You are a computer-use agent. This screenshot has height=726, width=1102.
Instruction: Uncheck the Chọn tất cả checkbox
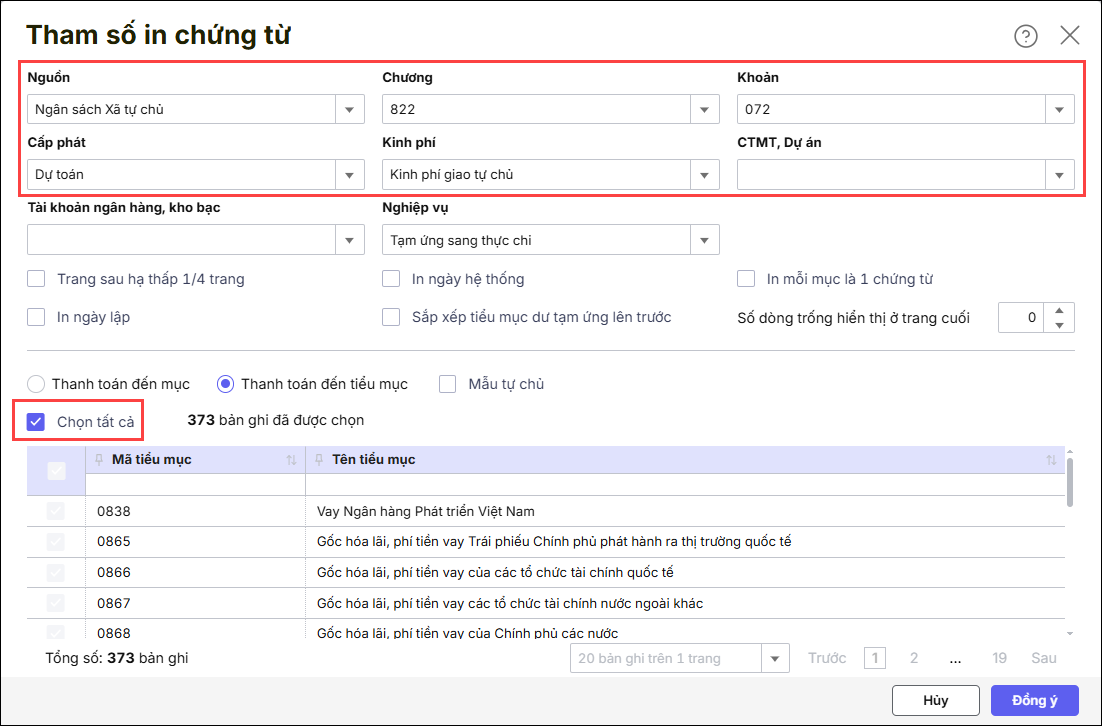(x=37, y=422)
